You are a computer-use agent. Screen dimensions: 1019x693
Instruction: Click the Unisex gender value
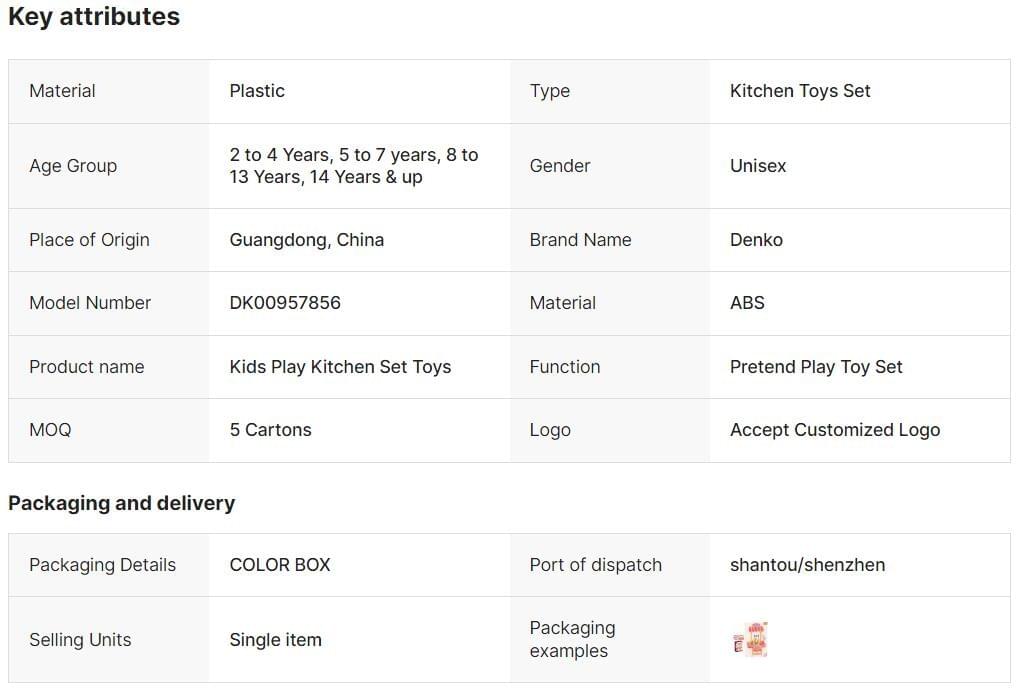pos(758,166)
